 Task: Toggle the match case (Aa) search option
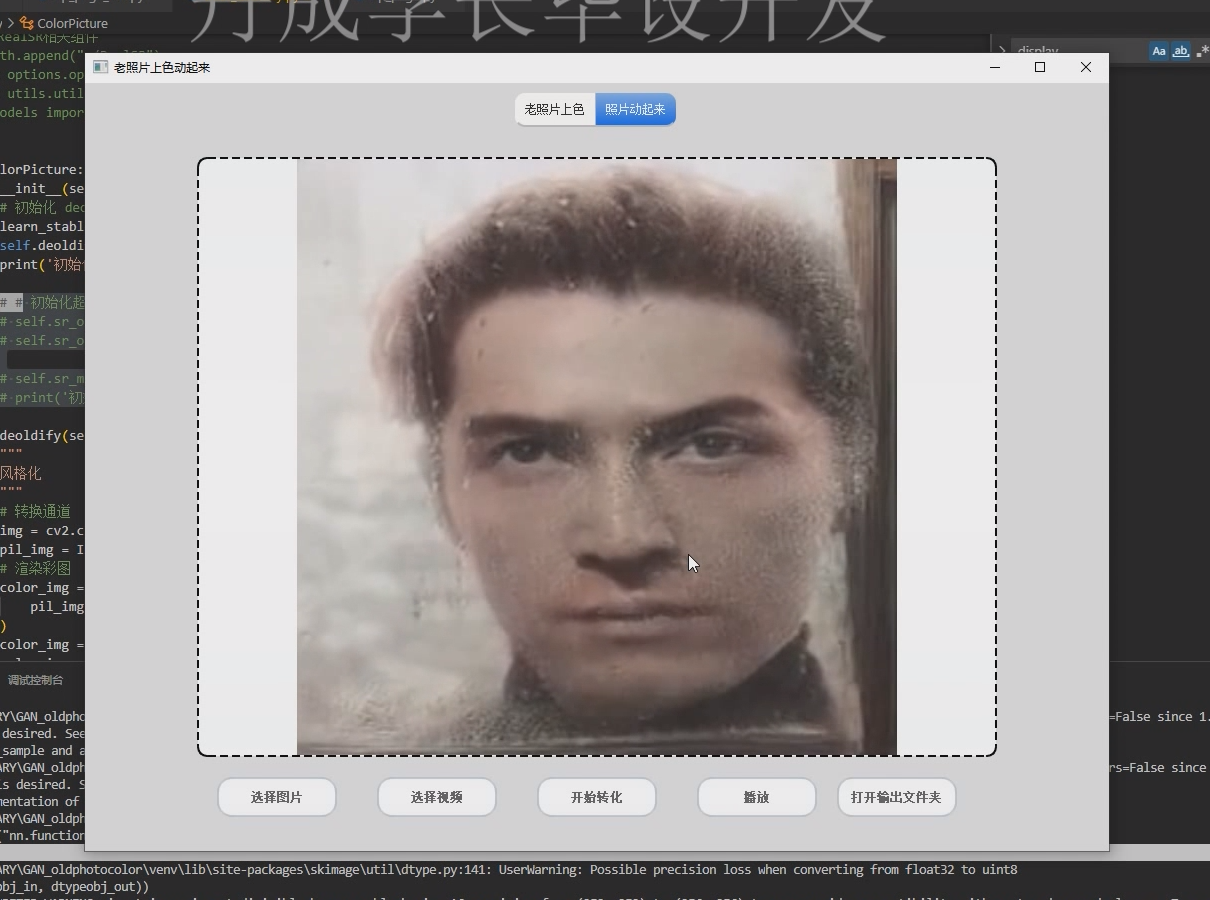point(1160,50)
